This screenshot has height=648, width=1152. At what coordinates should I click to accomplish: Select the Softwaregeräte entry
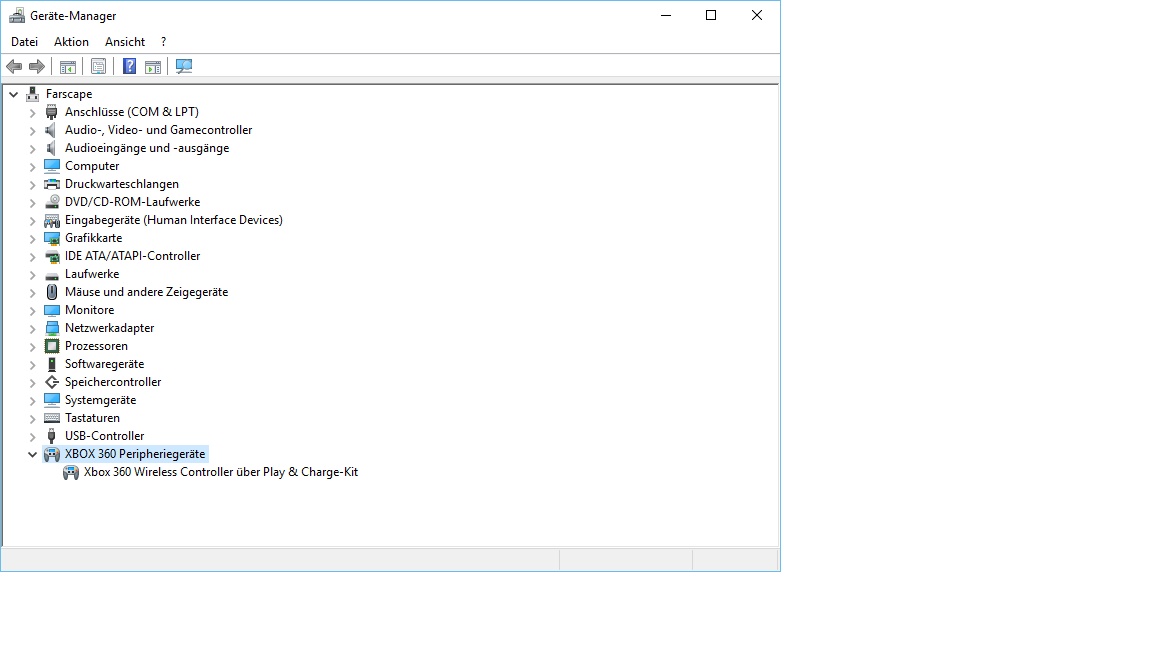pos(104,364)
